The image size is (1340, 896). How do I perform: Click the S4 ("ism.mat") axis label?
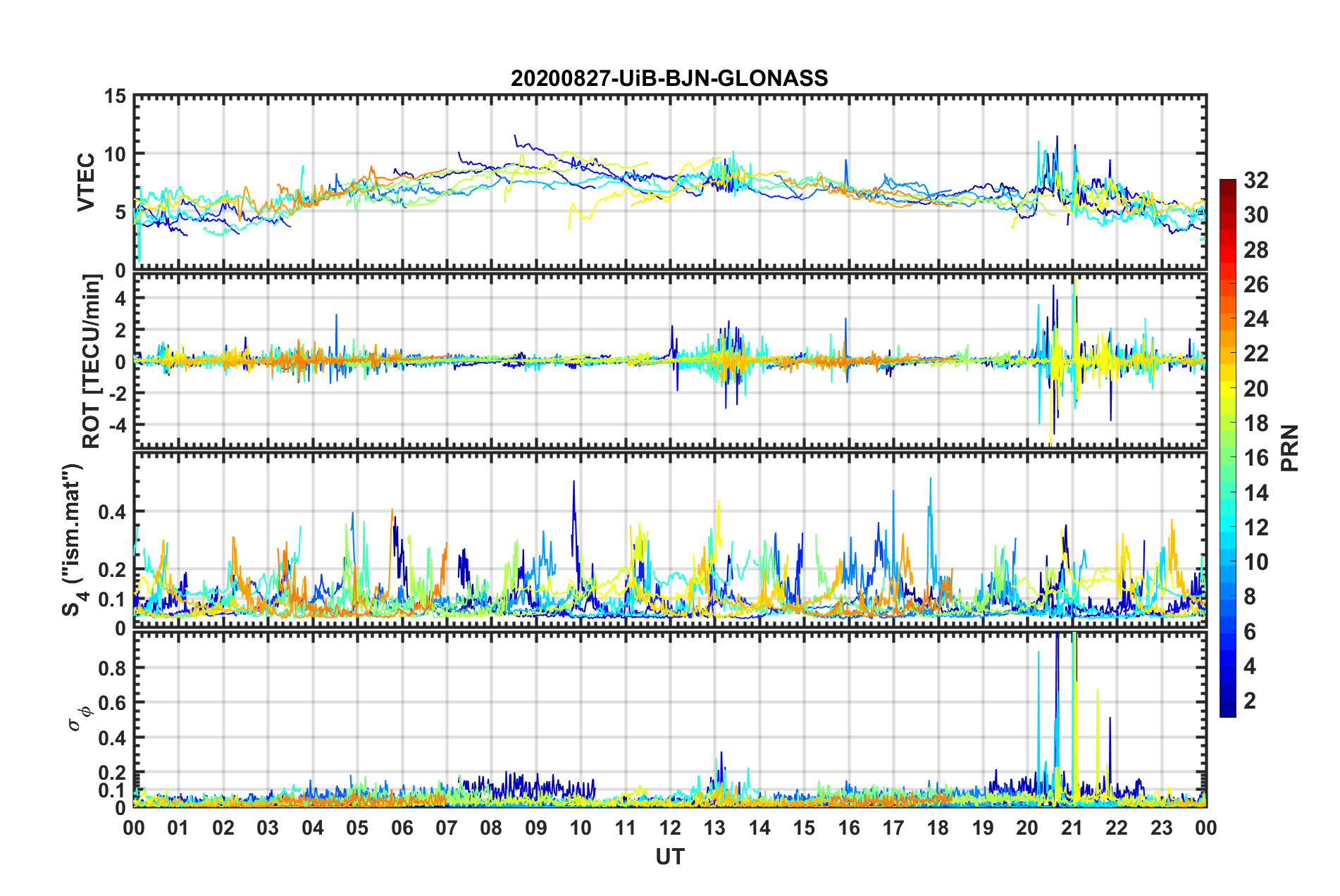pyautogui.click(x=73, y=540)
